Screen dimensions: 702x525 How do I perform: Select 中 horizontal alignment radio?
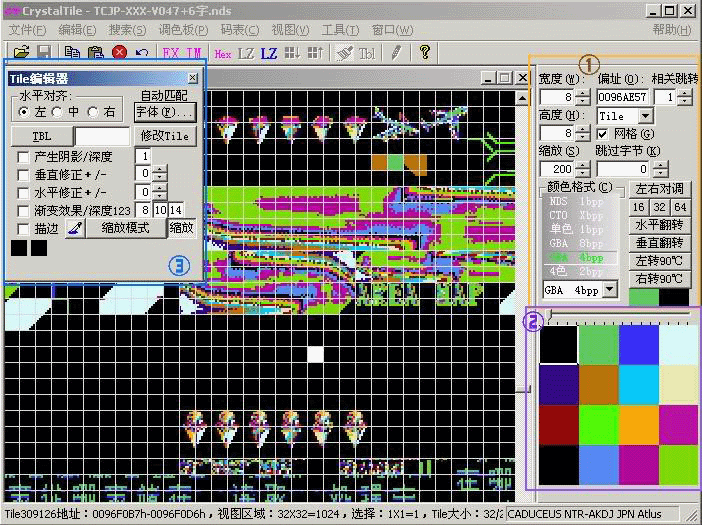coord(57,111)
